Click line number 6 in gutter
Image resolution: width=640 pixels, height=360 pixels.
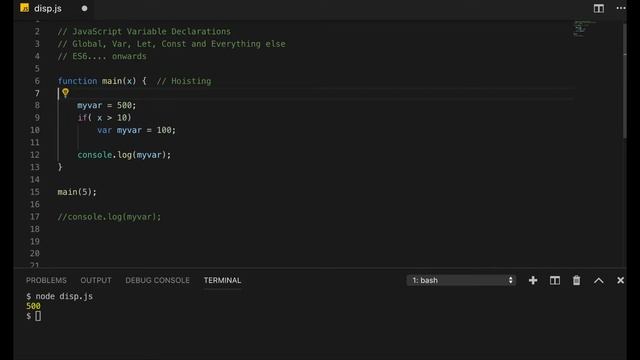pos(37,81)
